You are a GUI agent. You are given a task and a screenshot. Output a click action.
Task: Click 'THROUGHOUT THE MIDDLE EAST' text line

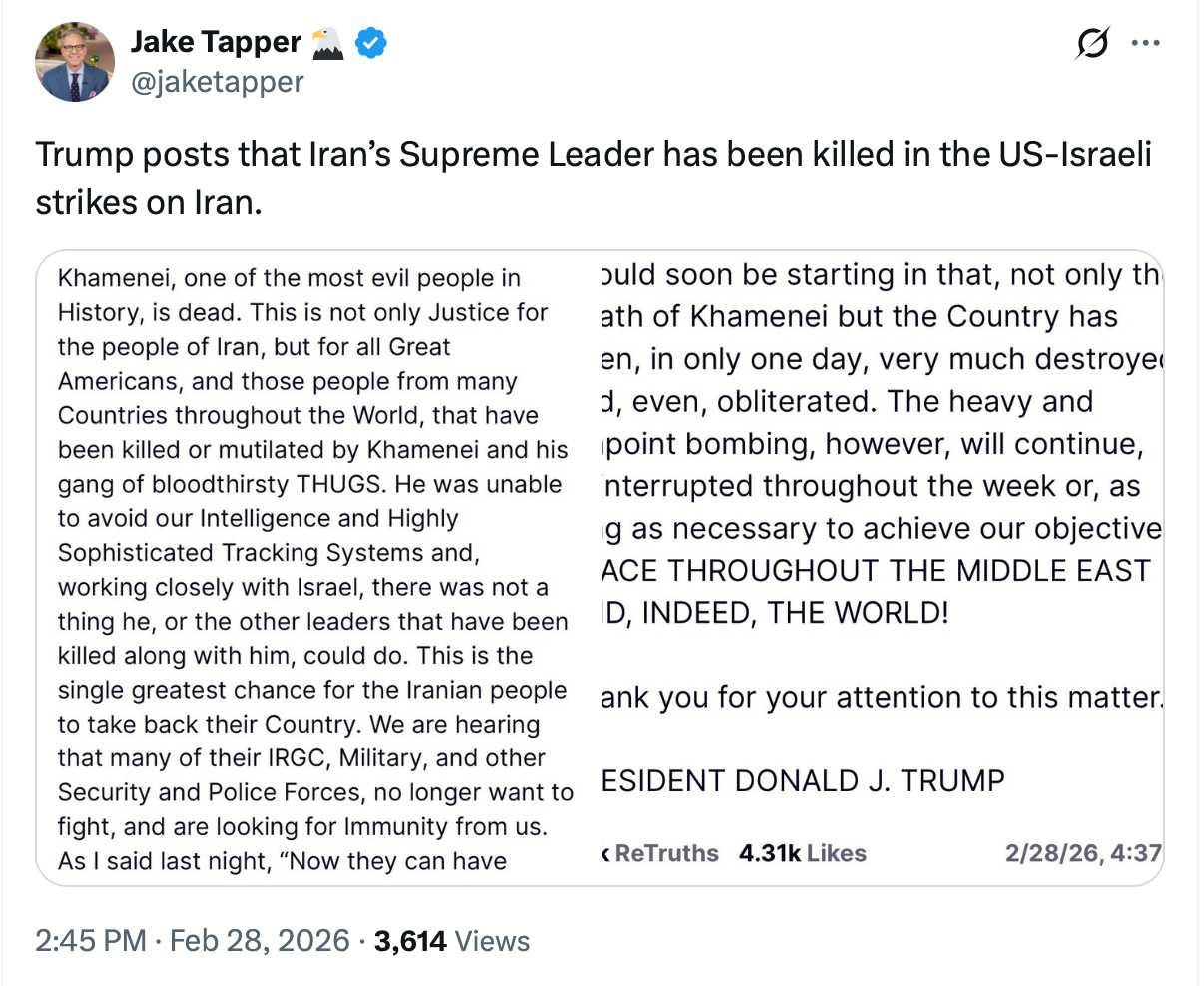point(877,570)
